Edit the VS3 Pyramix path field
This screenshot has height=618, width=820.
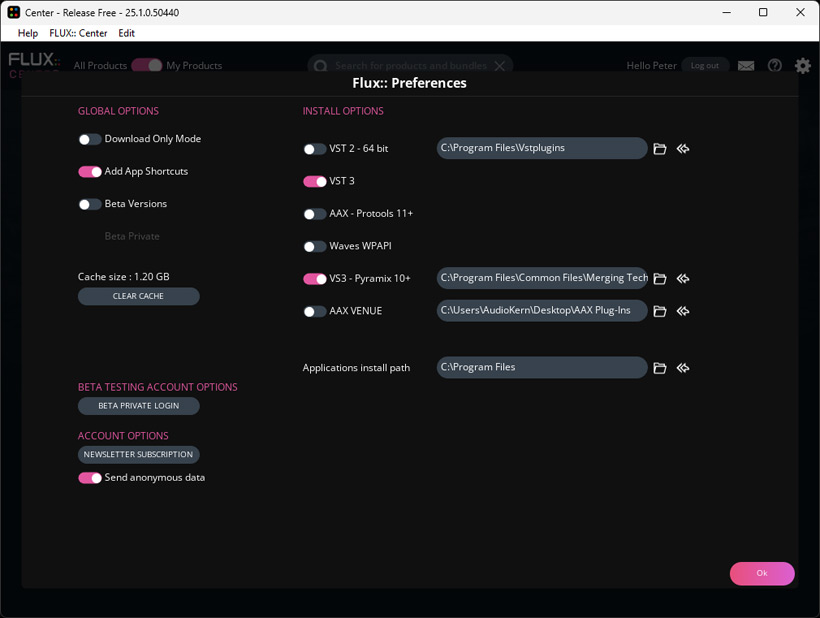[x=542, y=278]
